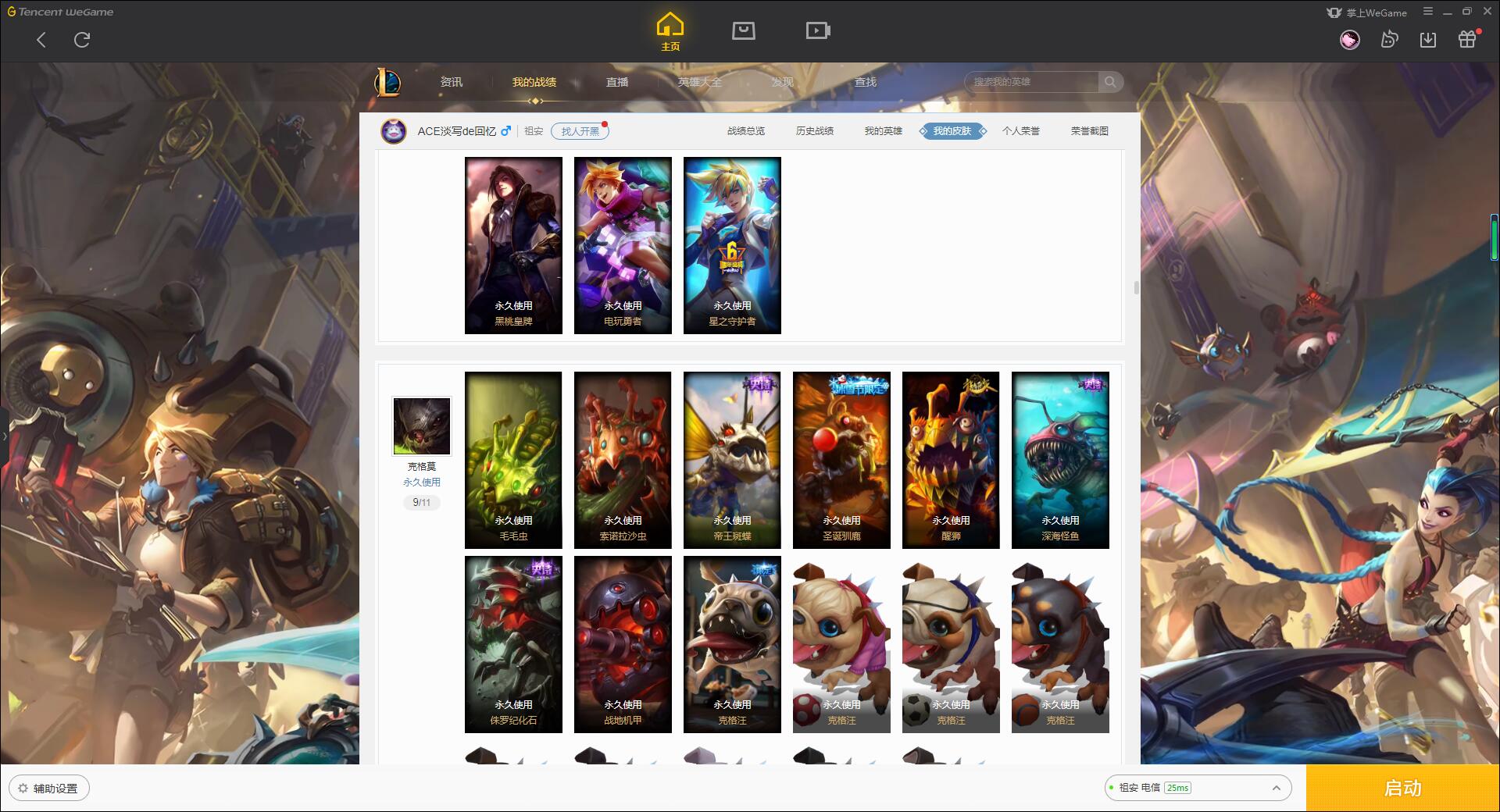
Task: Click the 9/11 skin count badge
Action: 422,502
